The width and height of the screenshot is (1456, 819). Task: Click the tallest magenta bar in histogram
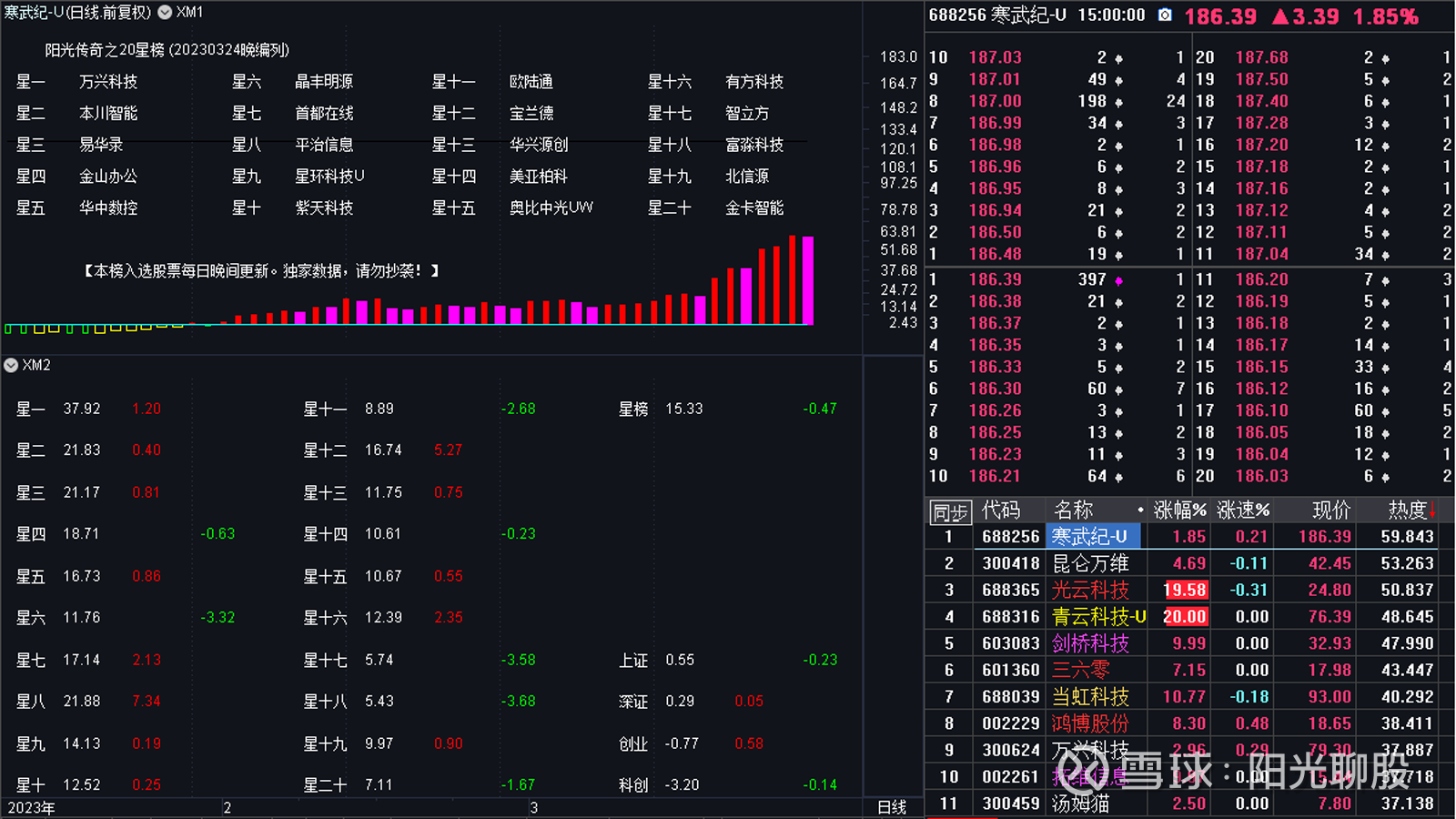tap(808, 280)
